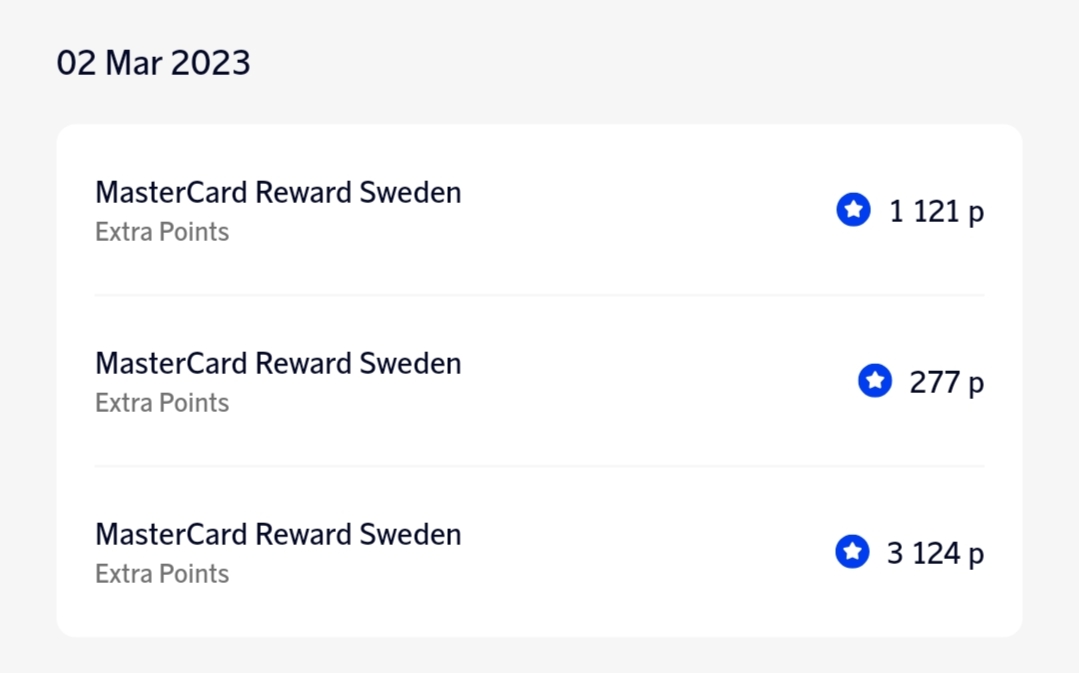
Task: Click Extra Points label in first entry
Action: 162,232
